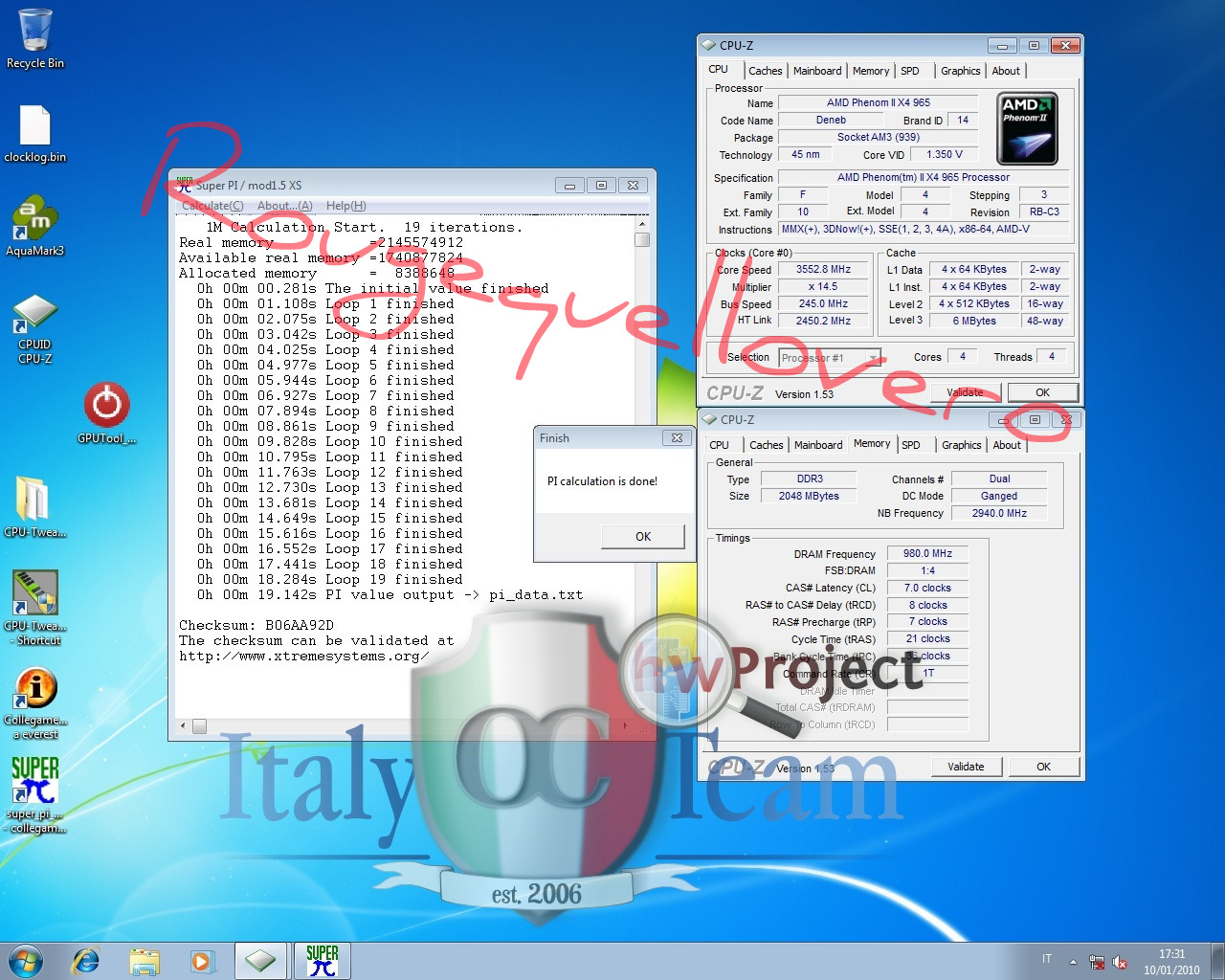This screenshot has width=1225, height=980.
Task: Click the volume muted tray icon
Action: pyautogui.click(x=1120, y=962)
